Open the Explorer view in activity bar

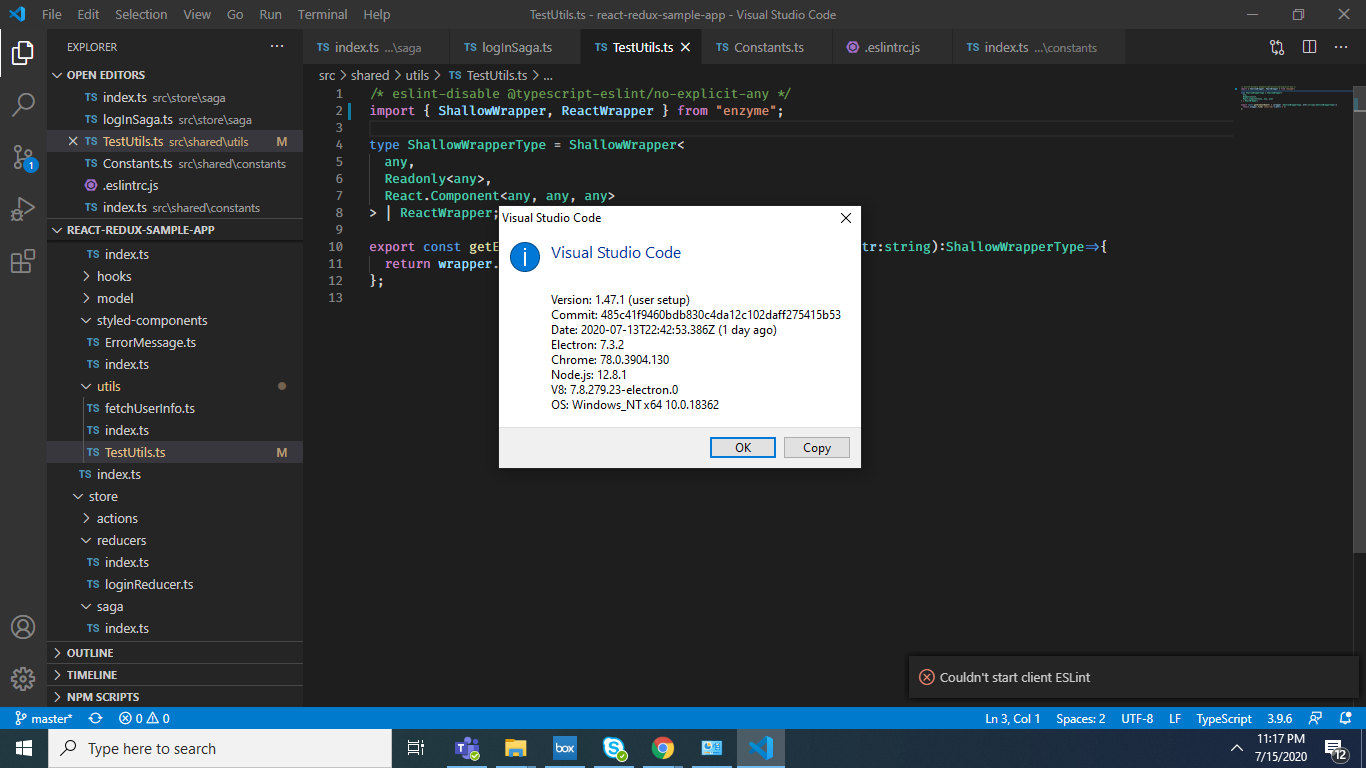(23, 53)
